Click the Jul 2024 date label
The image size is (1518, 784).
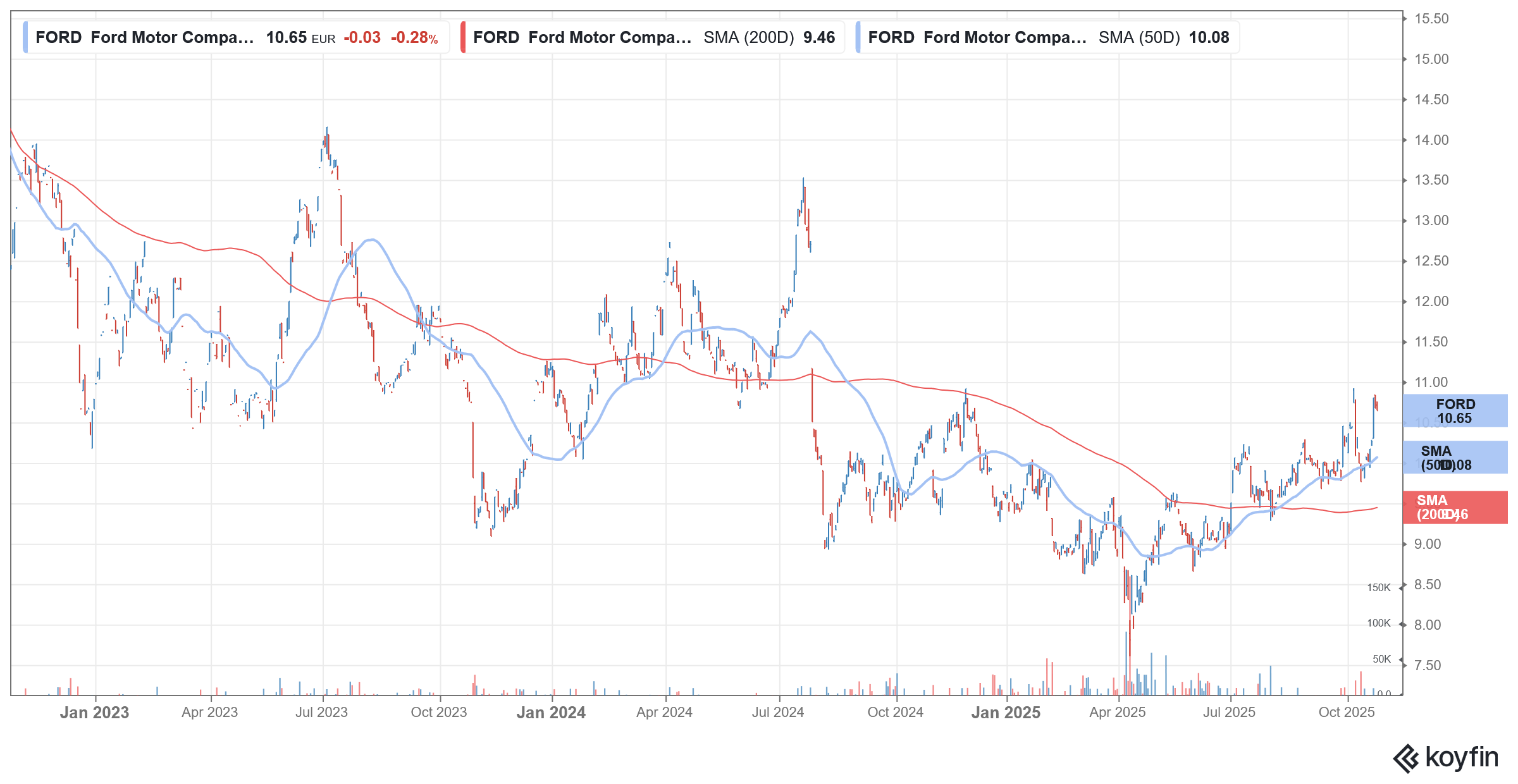[777, 713]
